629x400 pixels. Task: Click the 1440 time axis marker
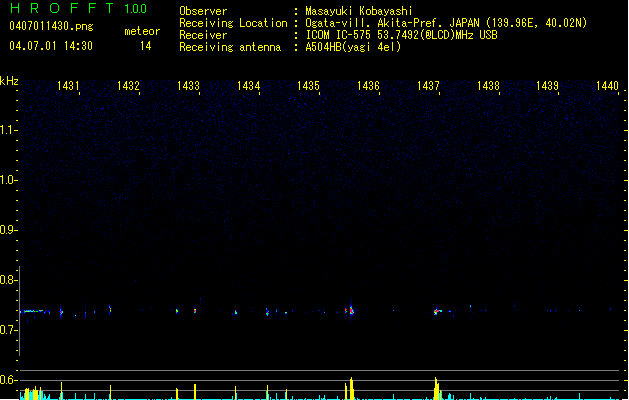click(607, 86)
